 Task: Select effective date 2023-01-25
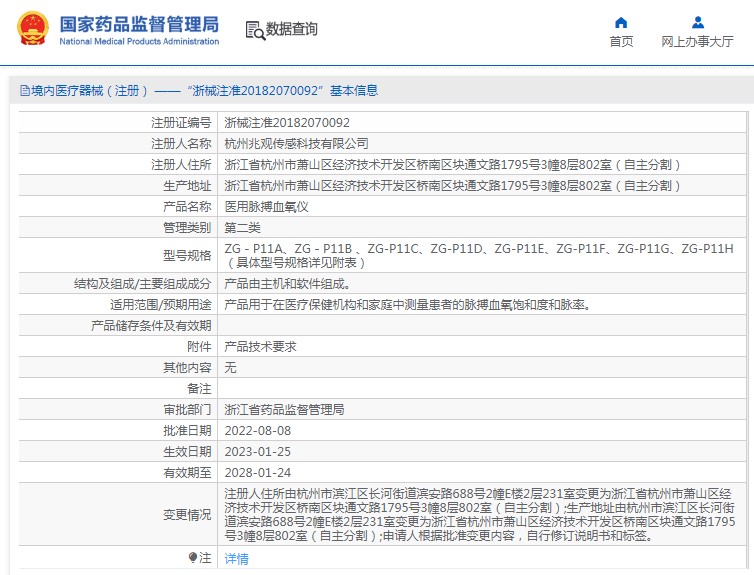click(258, 452)
